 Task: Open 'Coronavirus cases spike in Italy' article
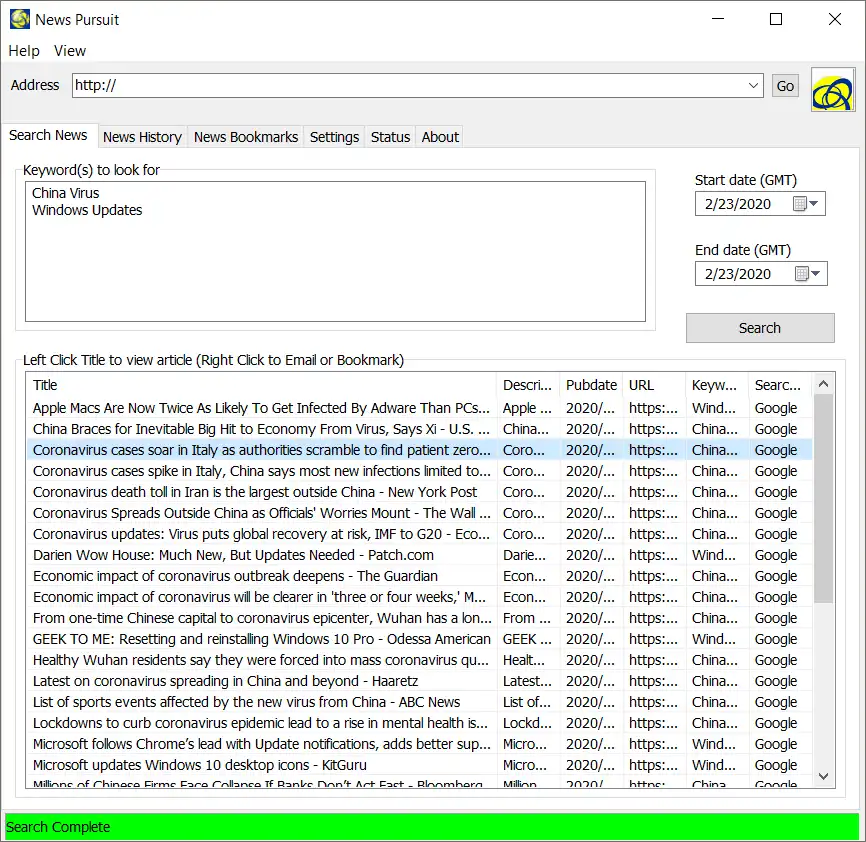261,471
